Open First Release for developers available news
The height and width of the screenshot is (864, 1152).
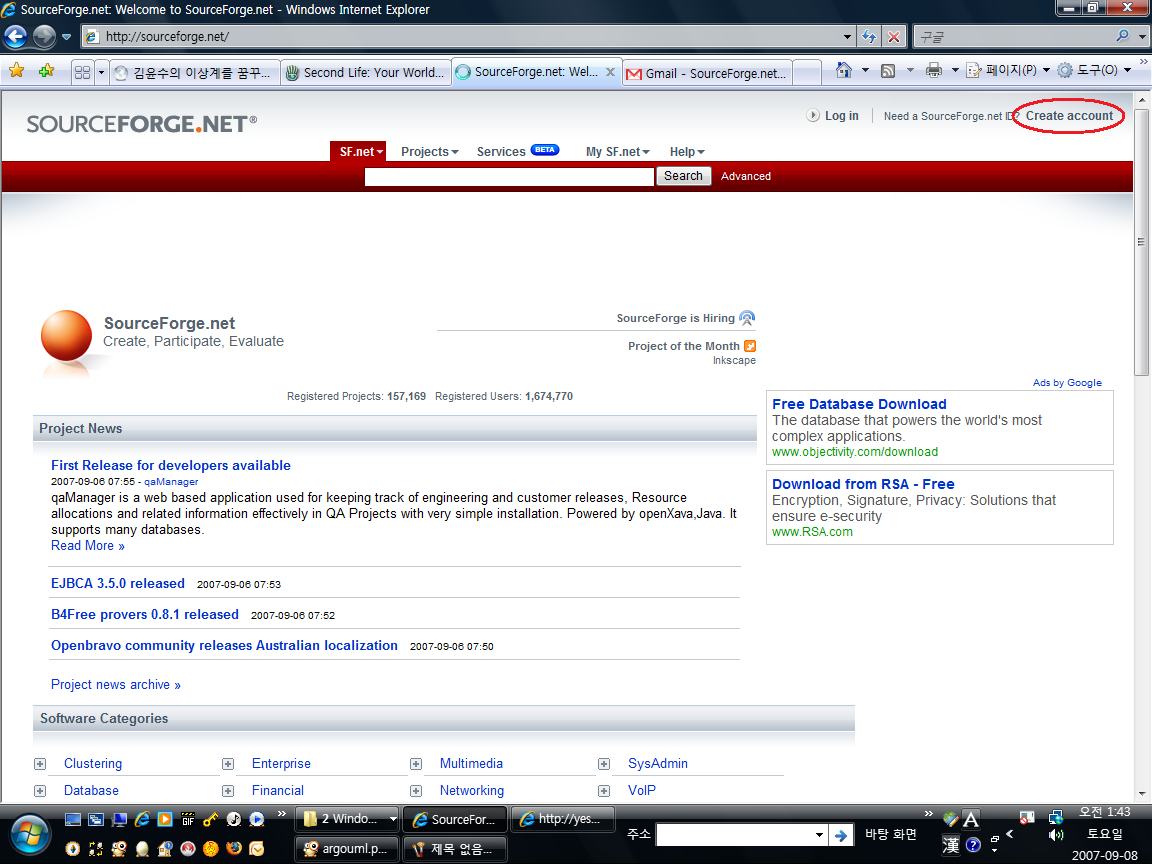point(170,465)
